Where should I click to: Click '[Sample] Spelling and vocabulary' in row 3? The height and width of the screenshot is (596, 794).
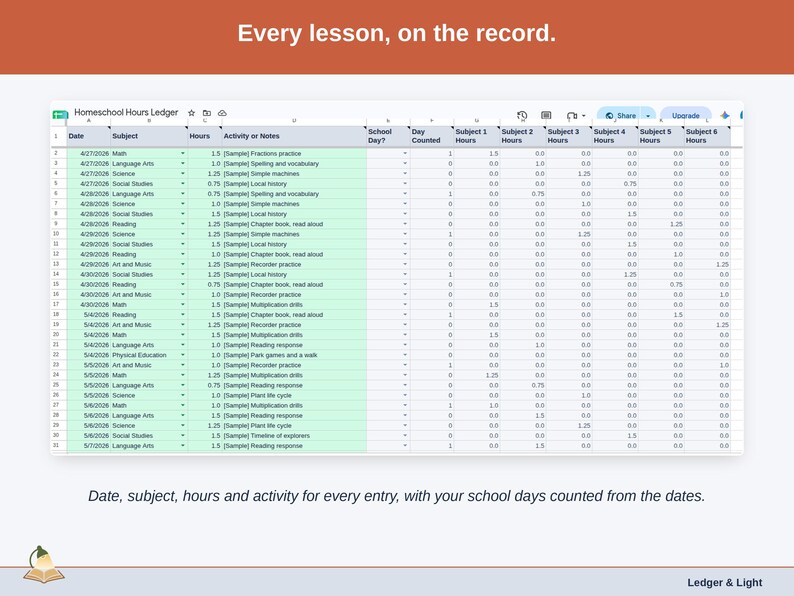pos(294,164)
